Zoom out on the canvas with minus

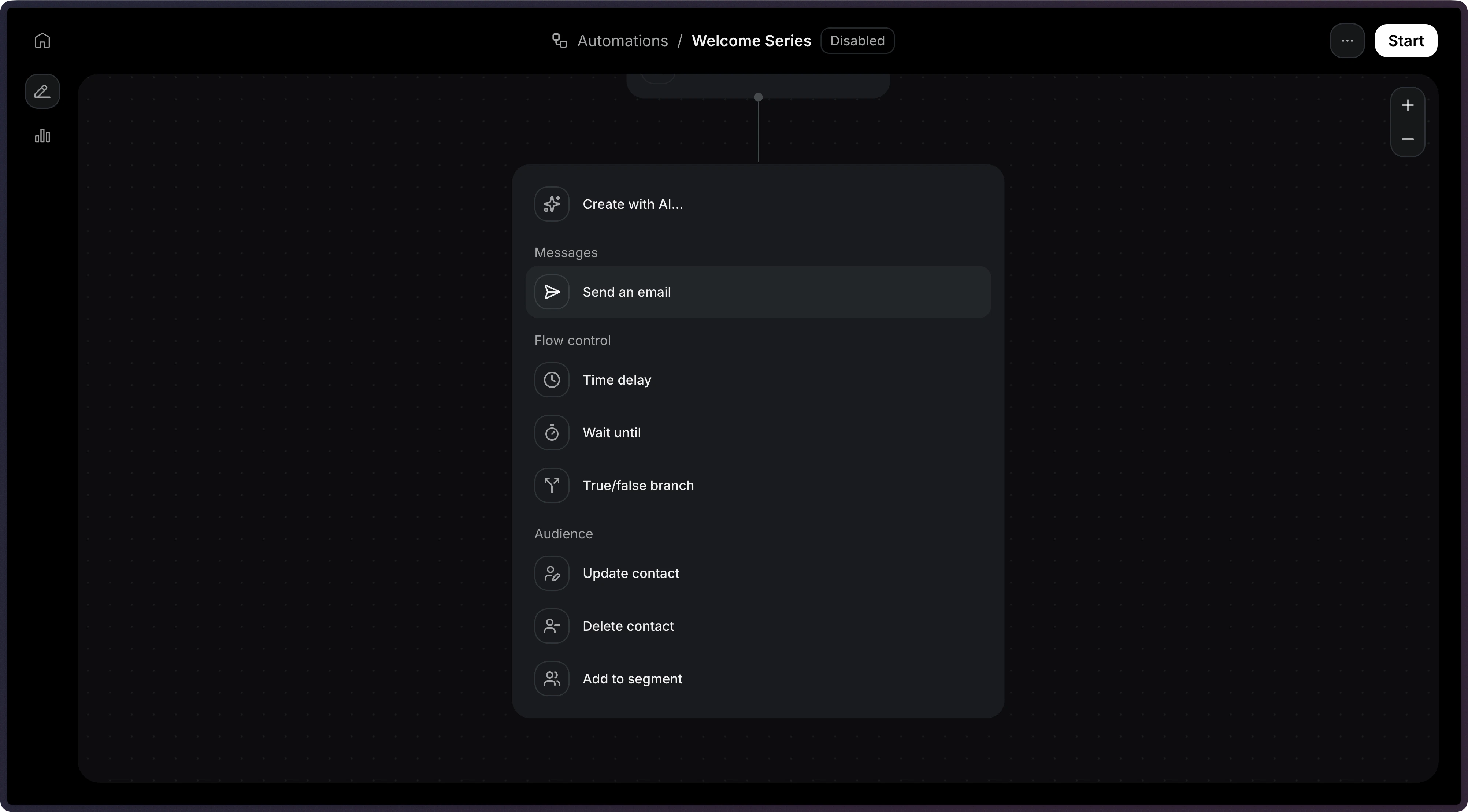pos(1407,139)
